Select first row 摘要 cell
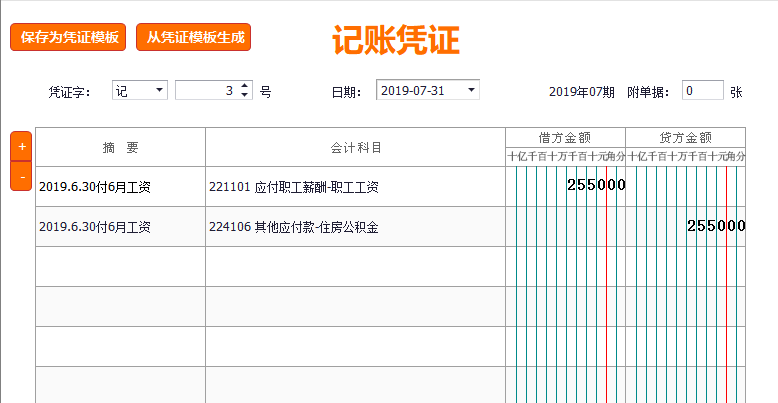The height and width of the screenshot is (403, 778). click(x=120, y=187)
